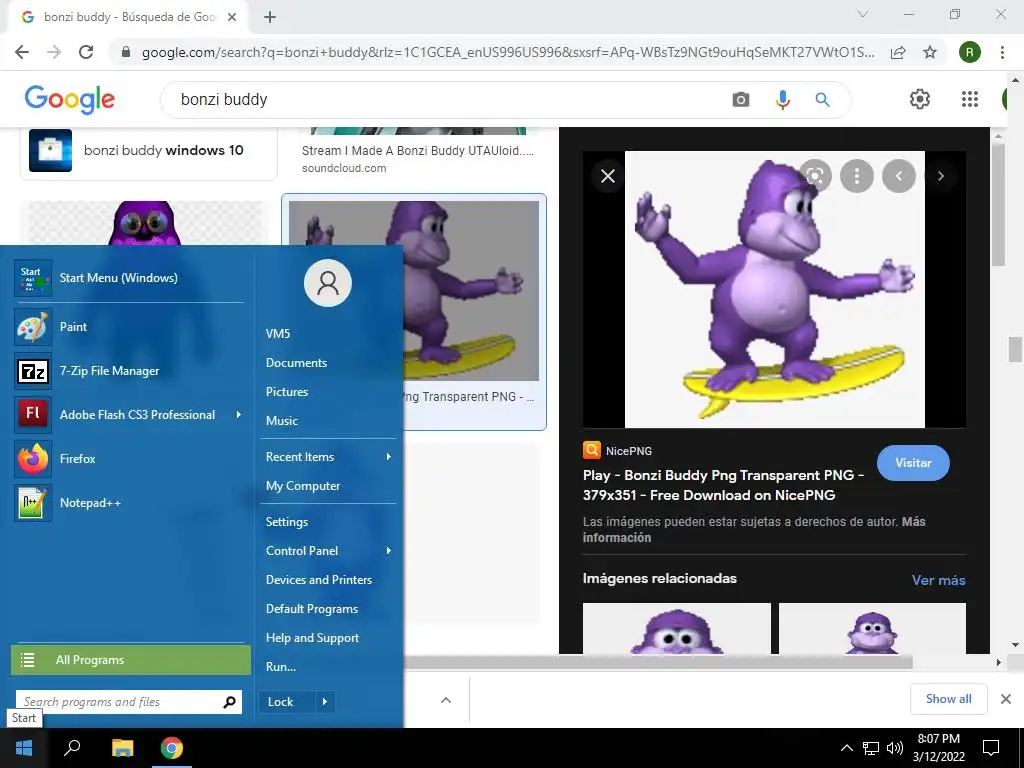Search by image camera icon
The height and width of the screenshot is (768, 1024).
[x=741, y=99]
